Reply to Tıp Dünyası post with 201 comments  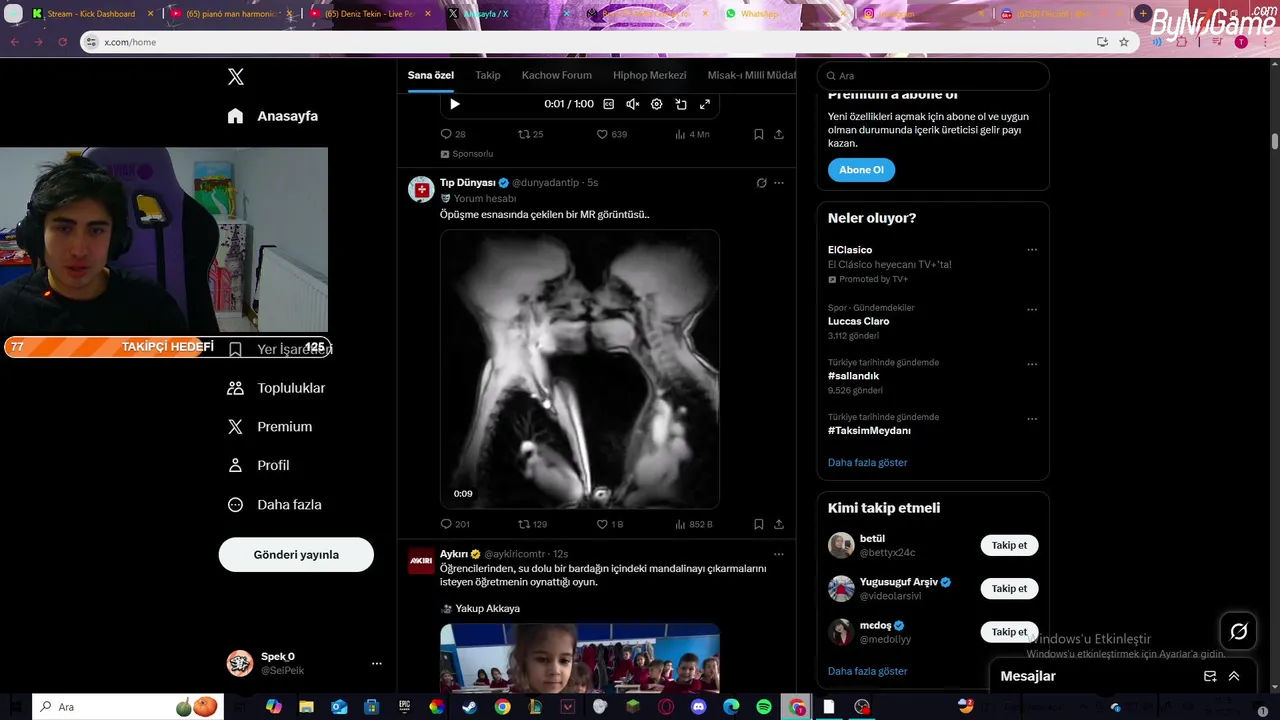point(455,524)
